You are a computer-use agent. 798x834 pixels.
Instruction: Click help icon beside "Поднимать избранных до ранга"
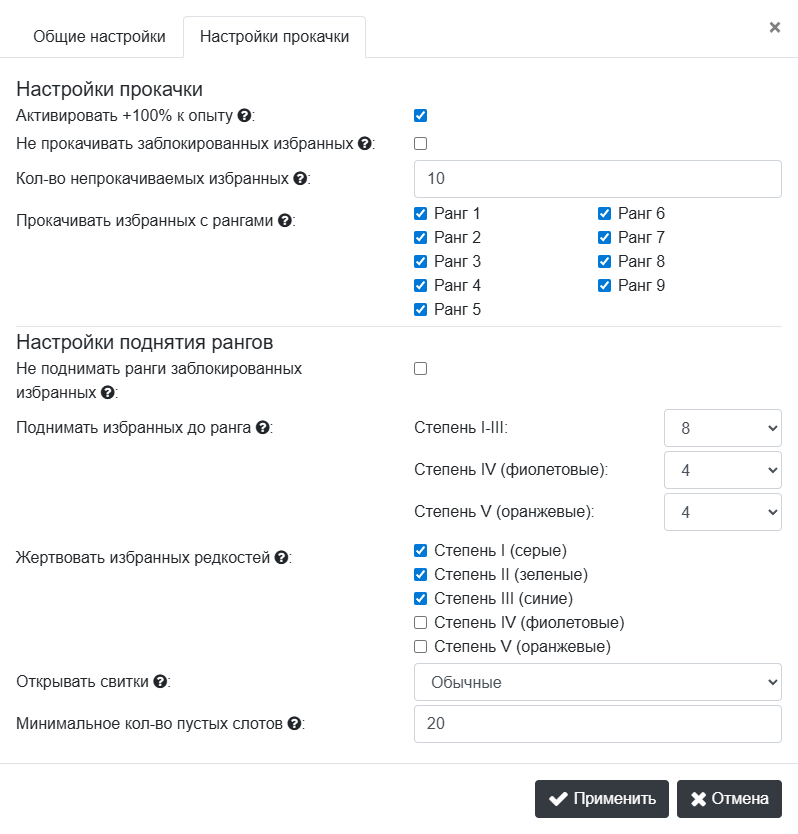coord(262,428)
